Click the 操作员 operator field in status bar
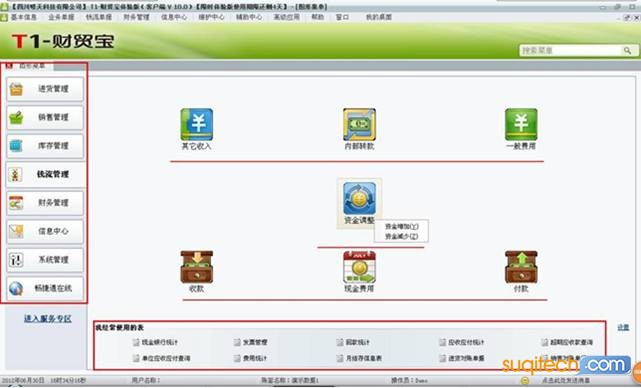This screenshot has height=388, width=641. click(x=409, y=381)
